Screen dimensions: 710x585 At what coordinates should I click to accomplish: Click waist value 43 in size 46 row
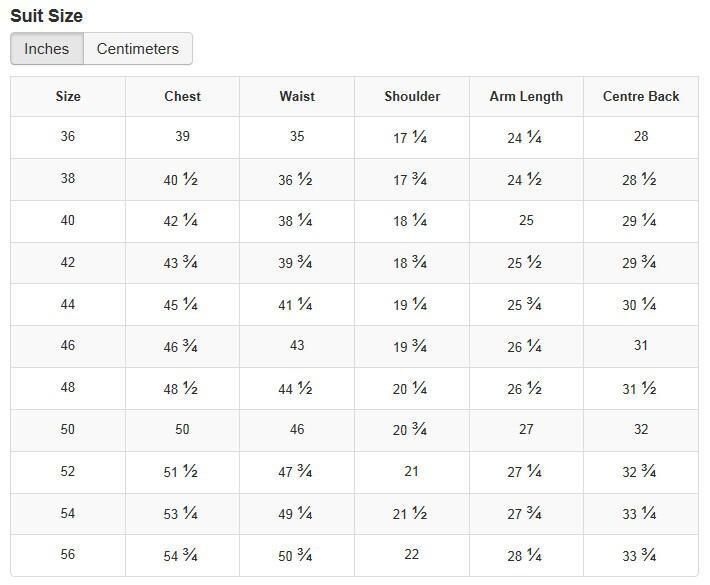pyautogui.click(x=297, y=345)
